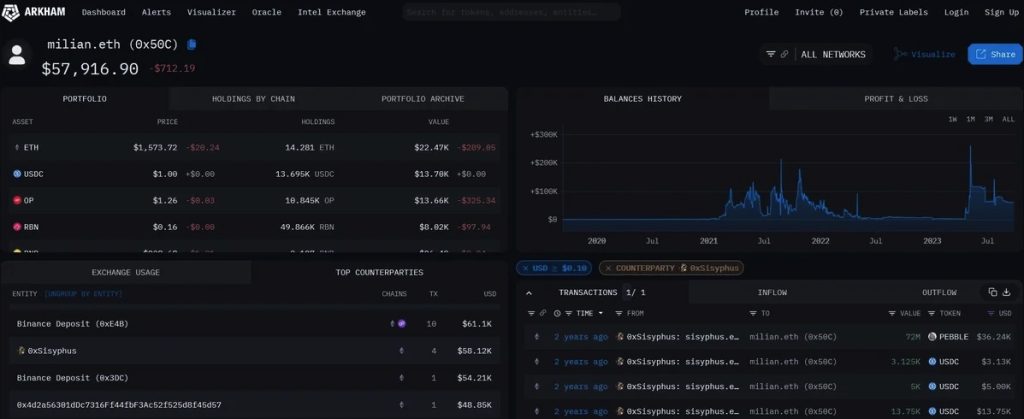Screen dimensions: 1024x419
Task: Select the Portfolio tab
Action: click(84, 99)
